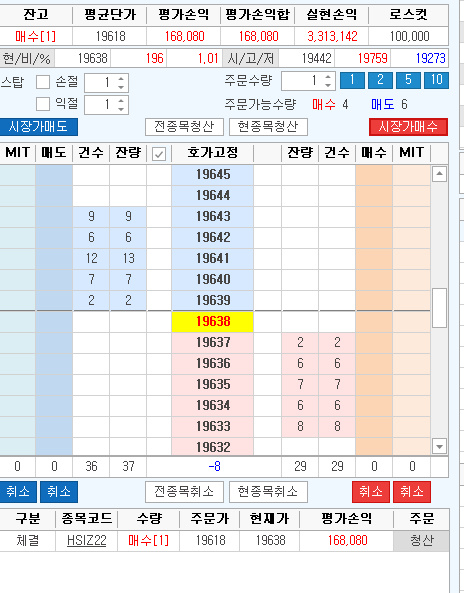Toggle the 호가고정 price-lock checkbox
The width and height of the screenshot is (464, 593).
coord(159,154)
